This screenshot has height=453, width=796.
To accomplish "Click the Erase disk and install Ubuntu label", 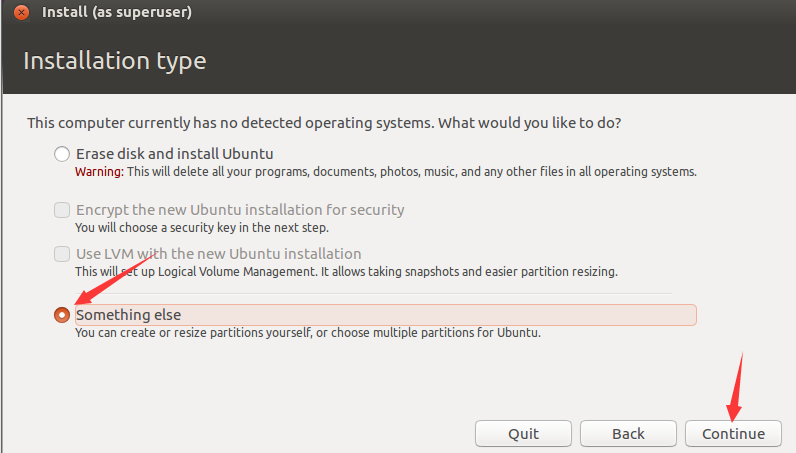I will 174,154.
